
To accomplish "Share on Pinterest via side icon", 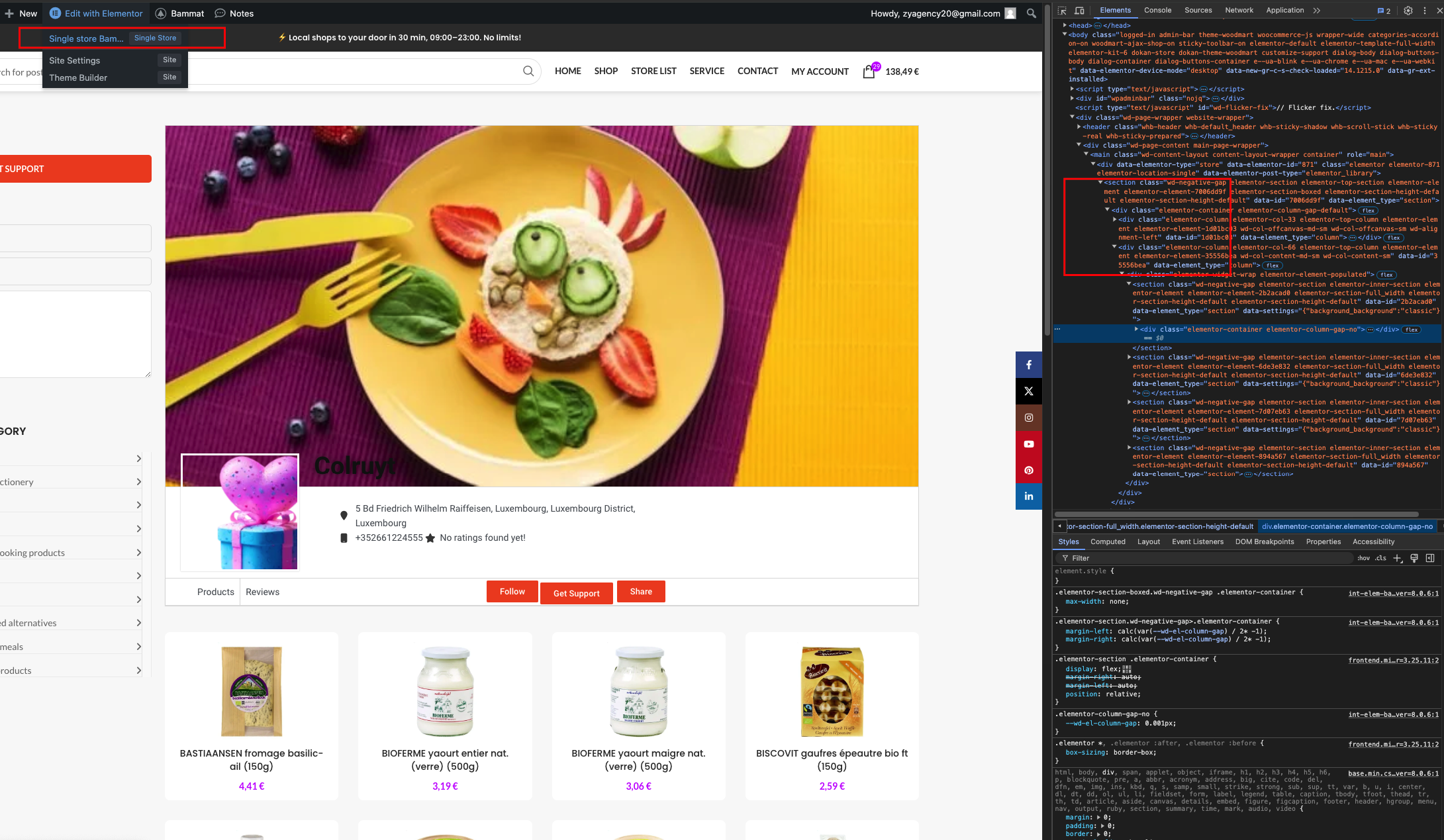I will click(1029, 470).
